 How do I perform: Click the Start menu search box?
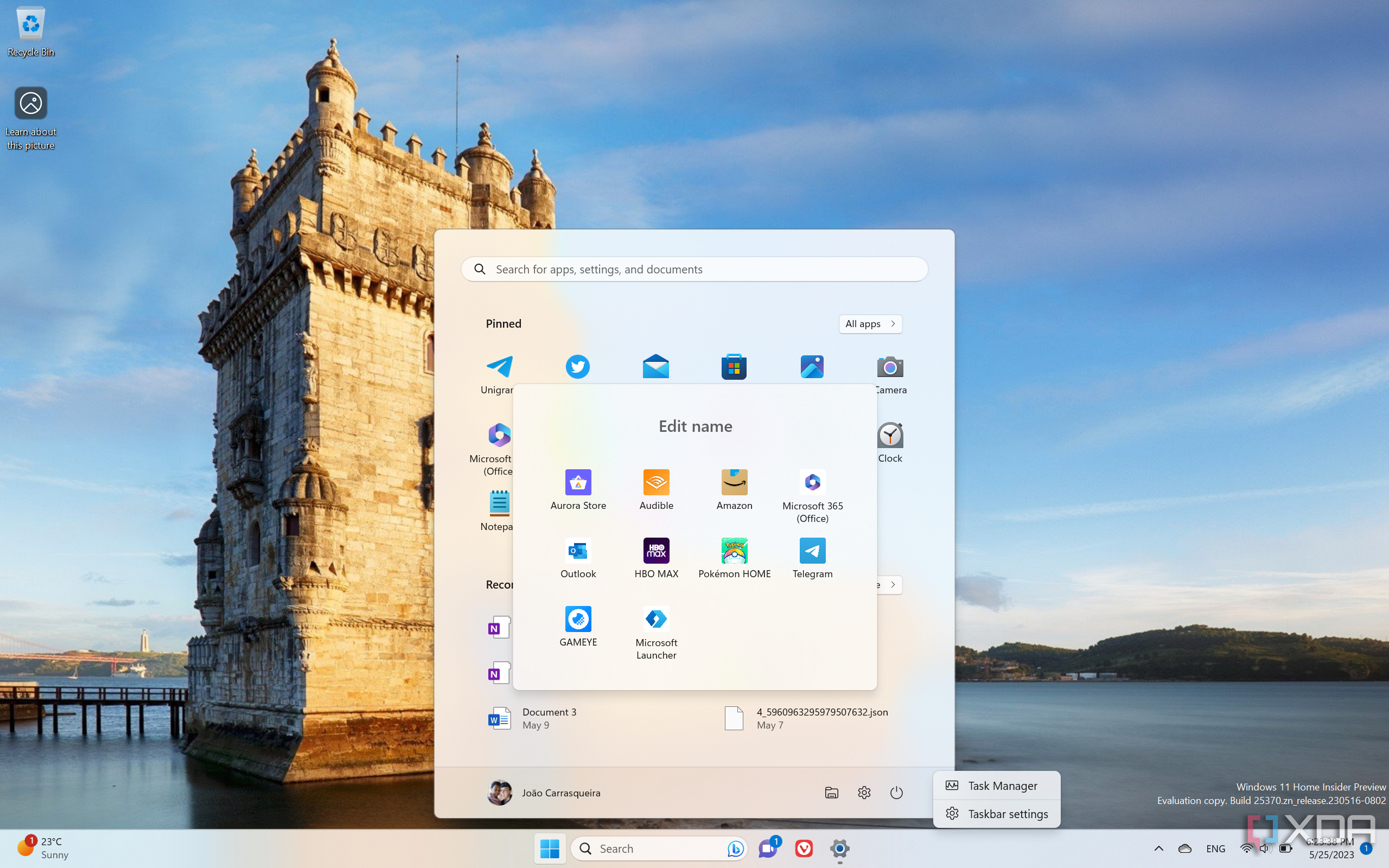click(694, 269)
